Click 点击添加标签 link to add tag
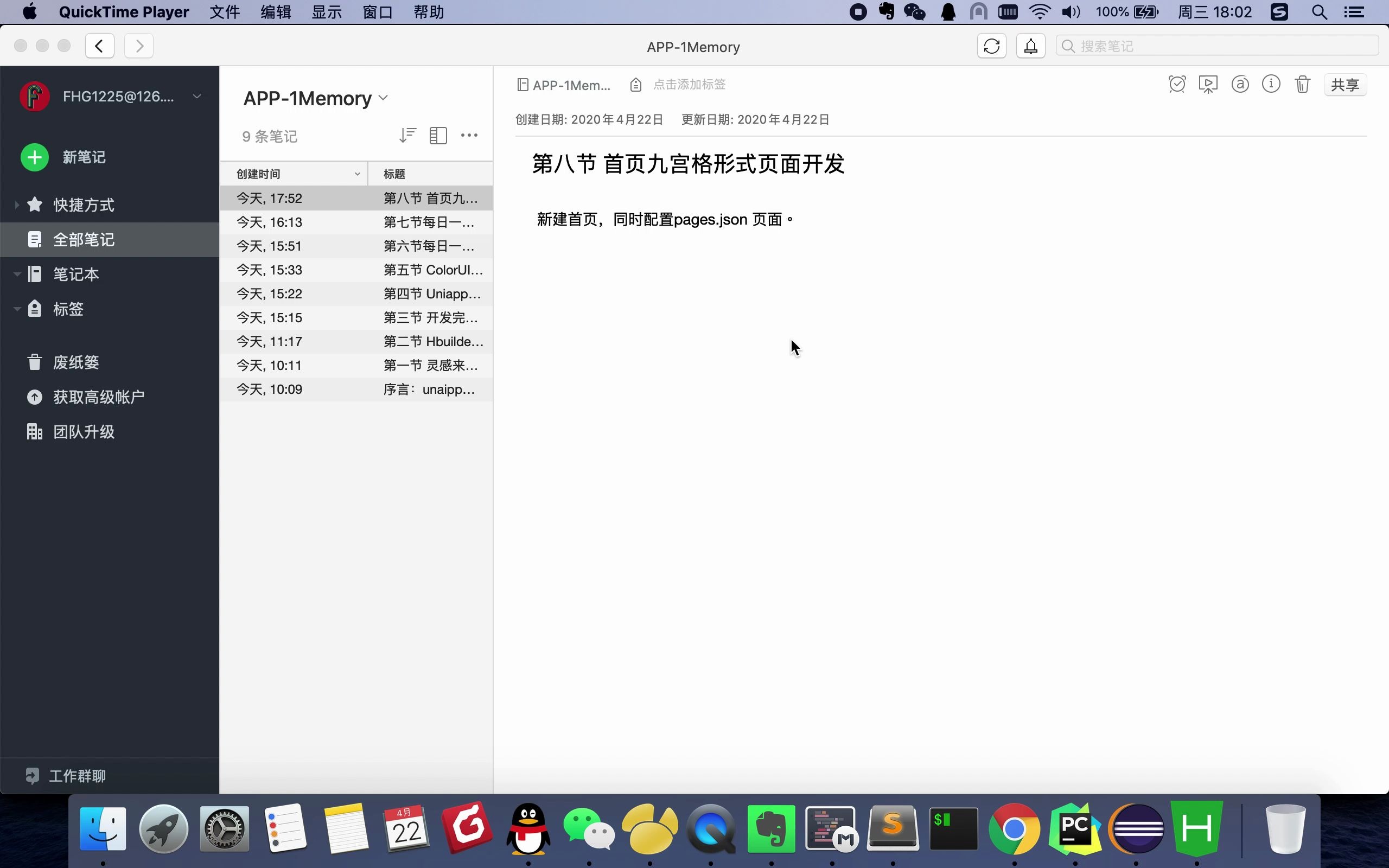 (x=689, y=84)
